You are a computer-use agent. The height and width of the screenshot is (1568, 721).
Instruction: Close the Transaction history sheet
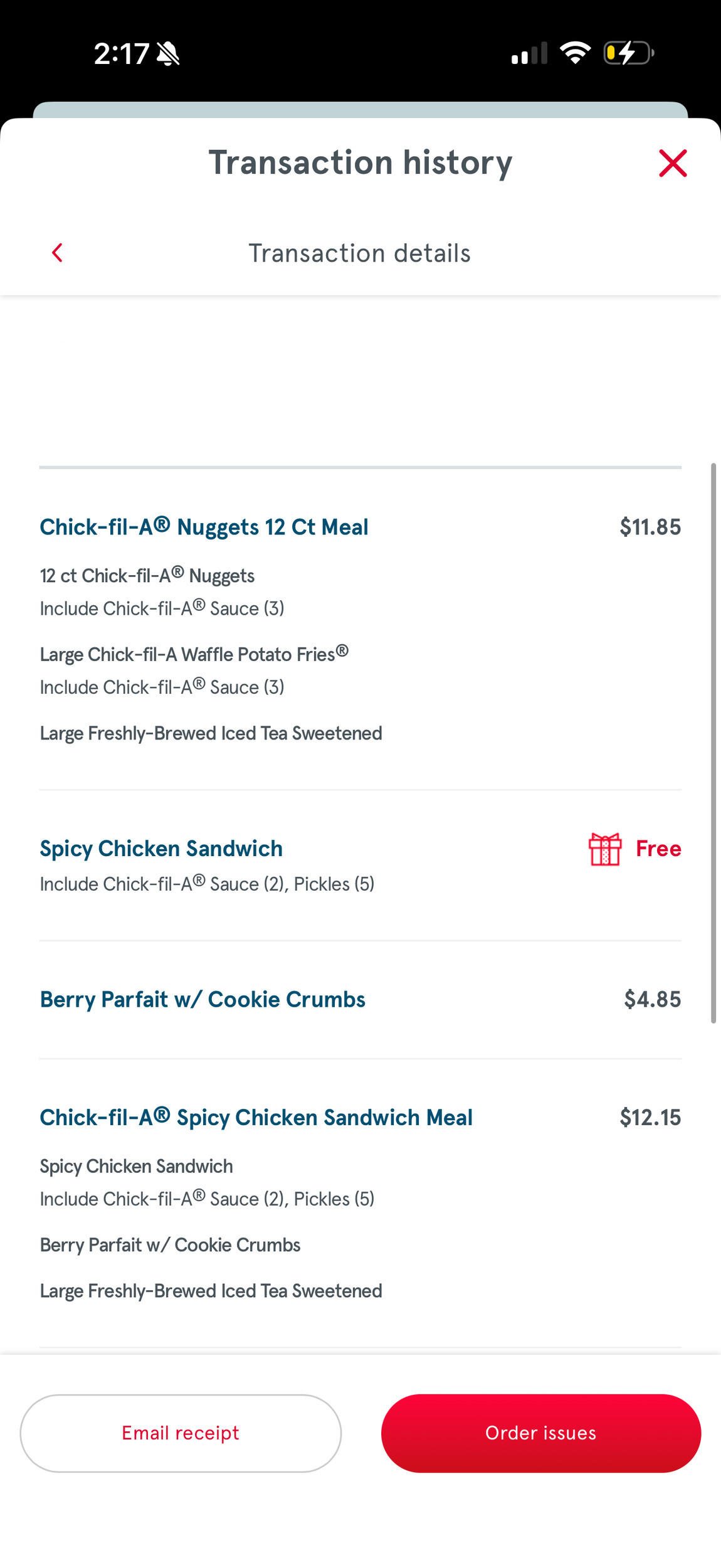coord(673,163)
